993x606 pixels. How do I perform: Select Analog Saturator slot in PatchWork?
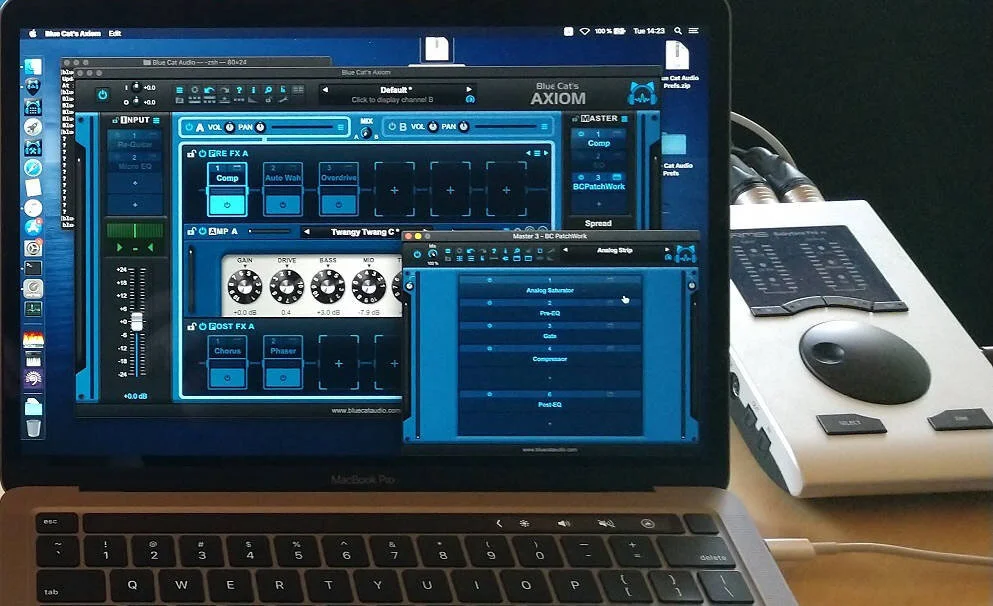(550, 286)
